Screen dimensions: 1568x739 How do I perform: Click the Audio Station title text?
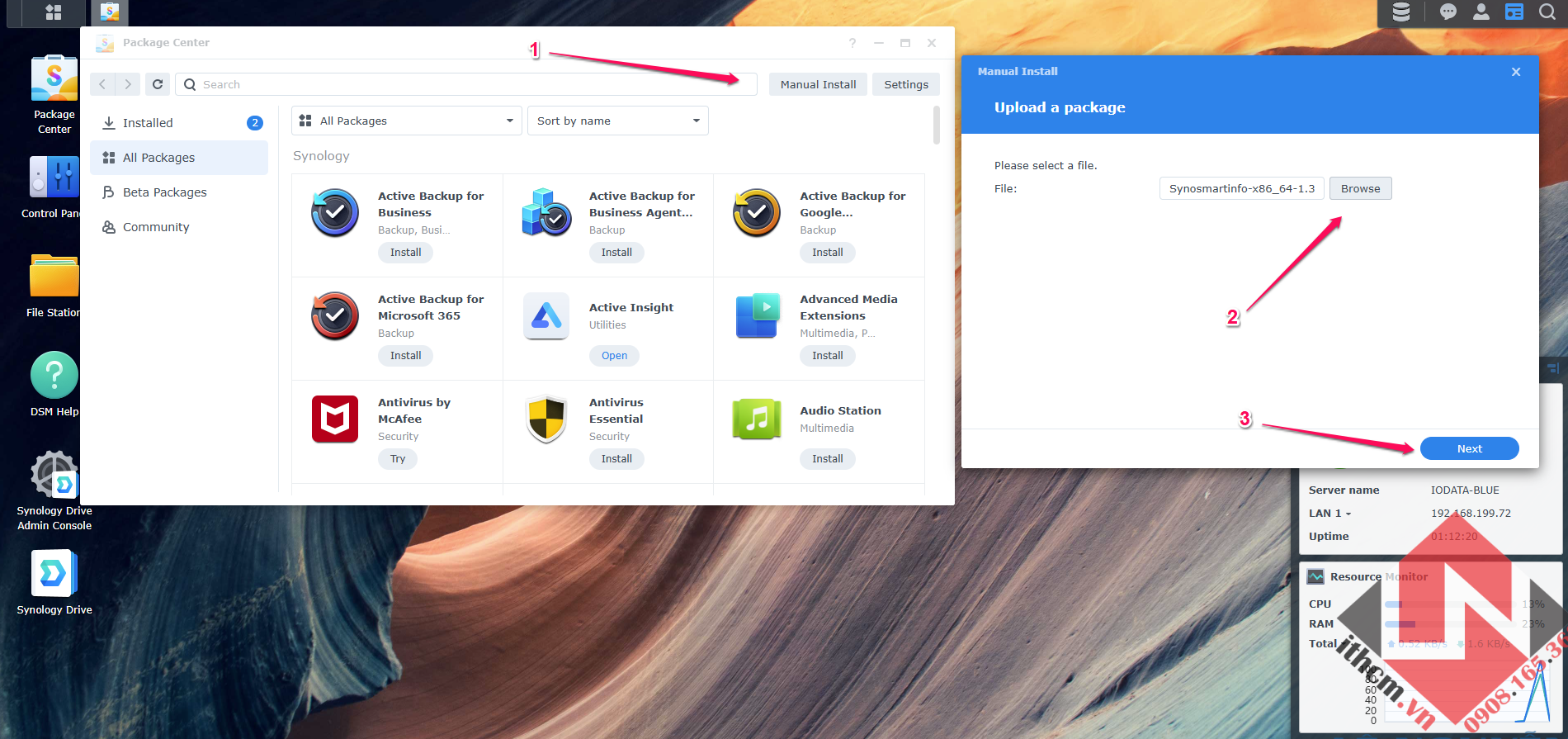840,410
